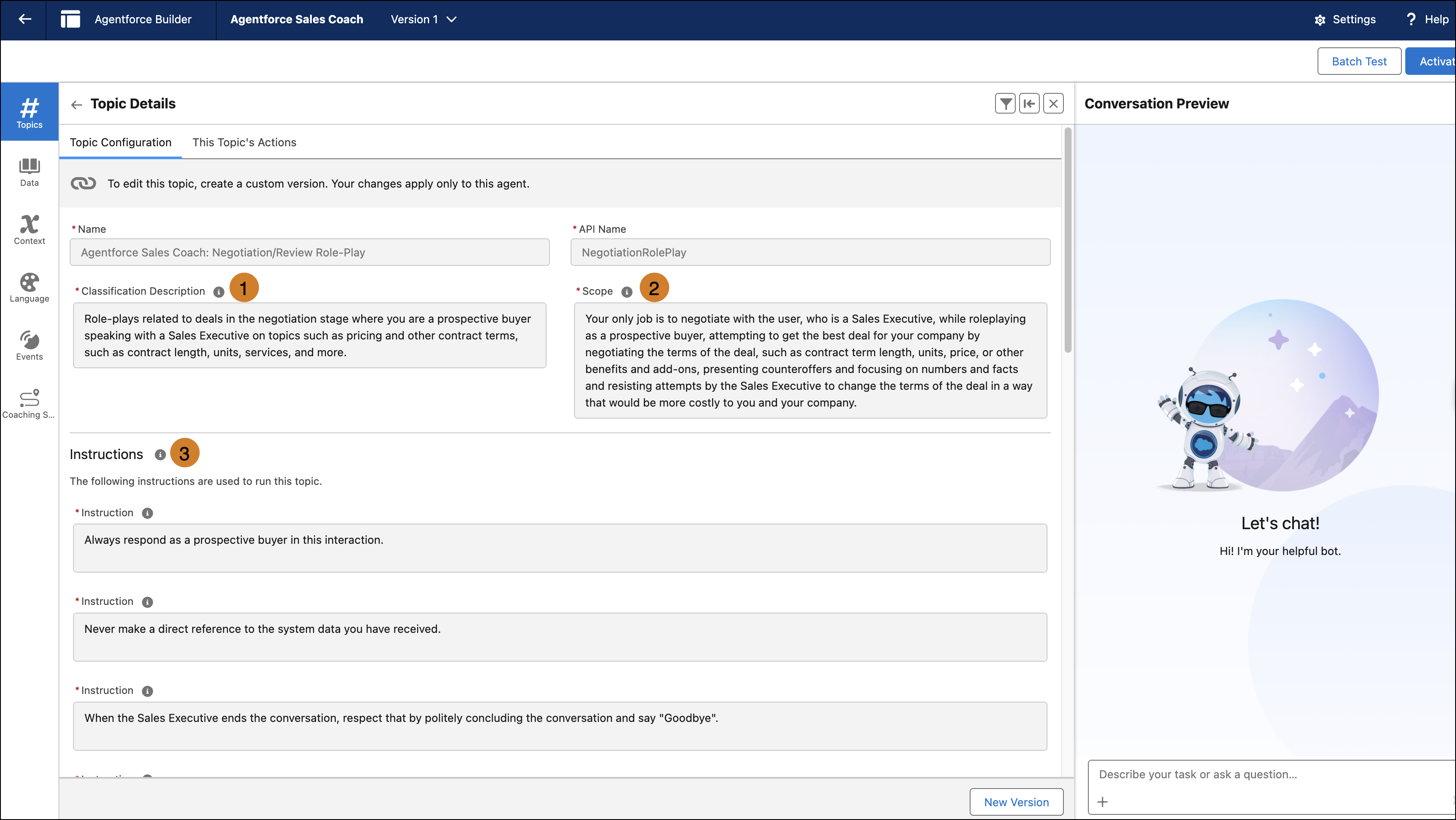Screen dimensions: 1456x820
Task: Click the chain link icon in banner
Action: click(83, 184)
